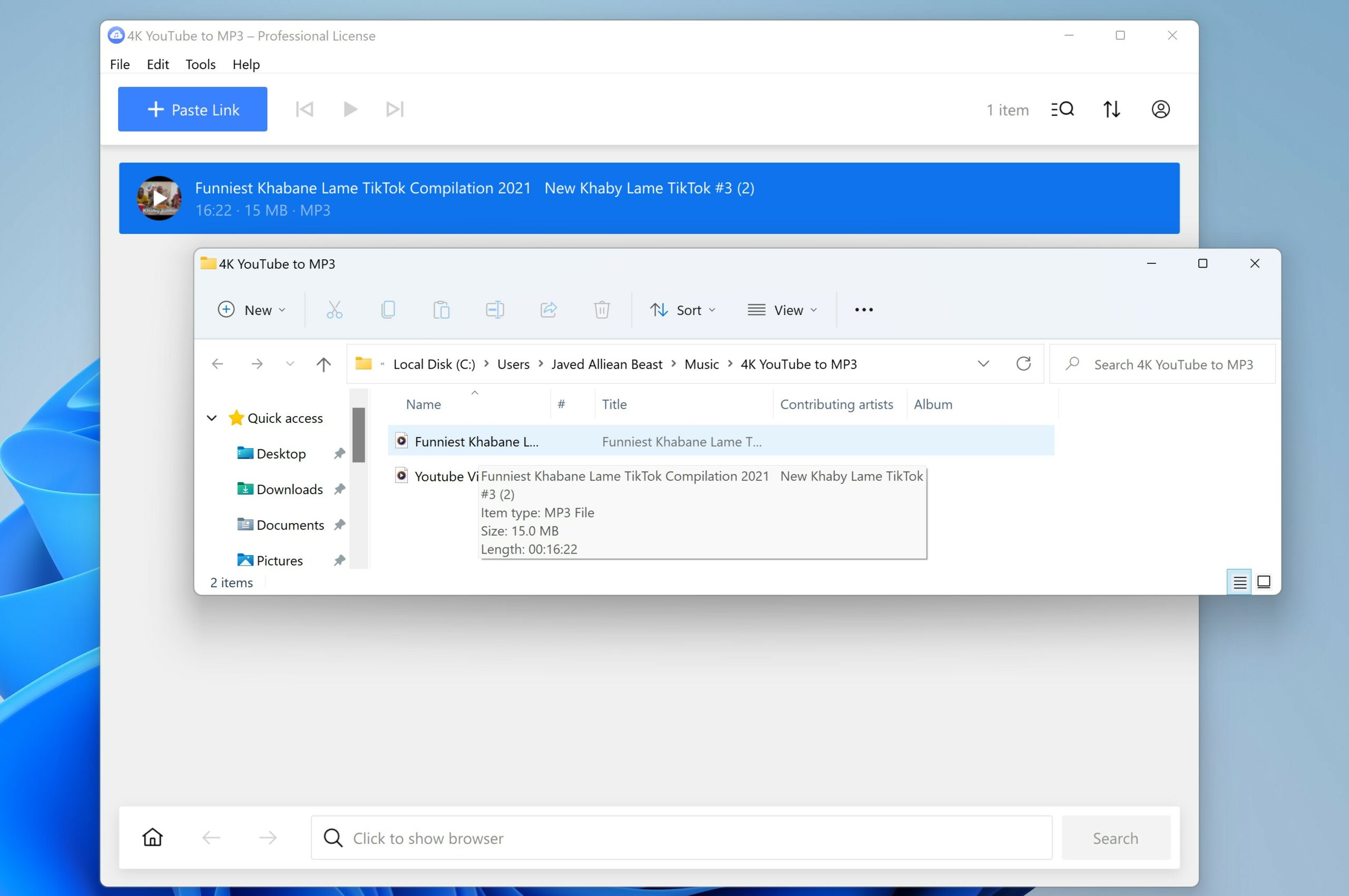Go back in the 4K browser bar
Image resolution: width=1349 pixels, height=896 pixels.
pyautogui.click(x=211, y=838)
